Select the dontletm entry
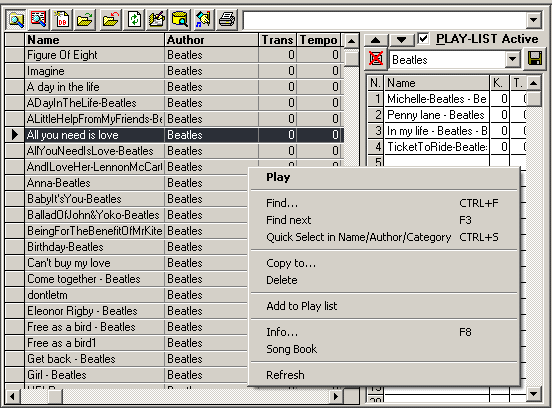The height and width of the screenshot is (408, 552). pyautogui.click(x=94, y=295)
